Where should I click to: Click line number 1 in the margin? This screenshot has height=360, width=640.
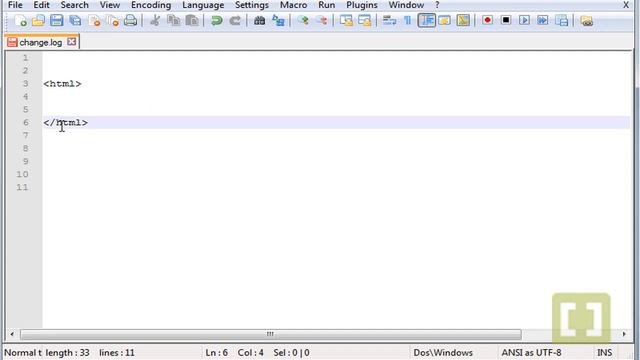[25, 58]
